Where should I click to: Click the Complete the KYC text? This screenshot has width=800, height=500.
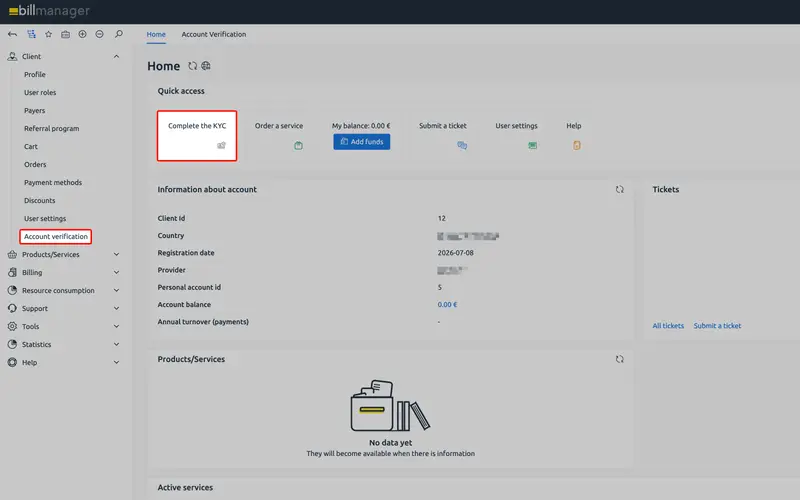point(197,126)
